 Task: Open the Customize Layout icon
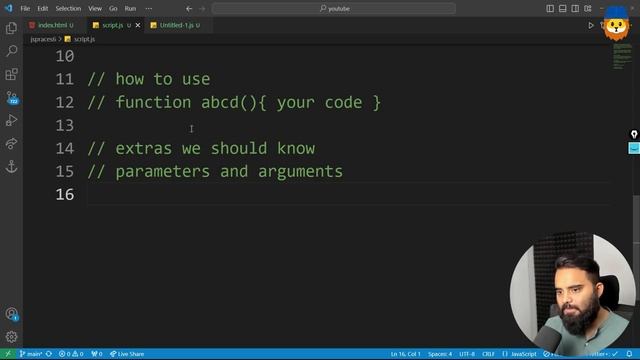coord(588,9)
